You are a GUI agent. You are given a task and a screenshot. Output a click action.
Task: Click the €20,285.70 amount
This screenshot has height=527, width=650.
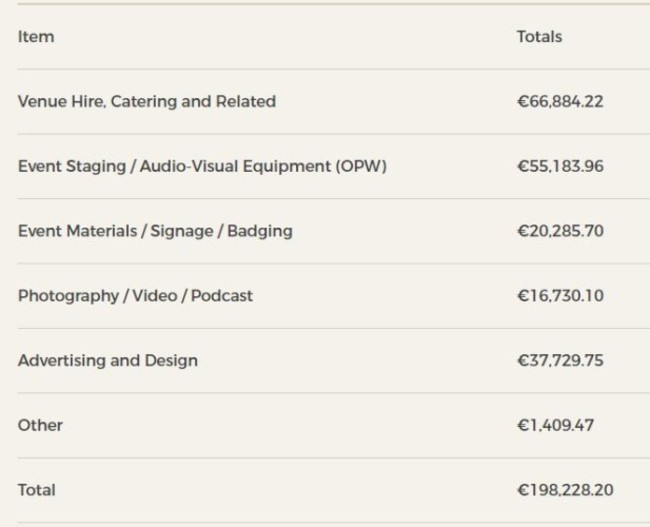pos(560,231)
